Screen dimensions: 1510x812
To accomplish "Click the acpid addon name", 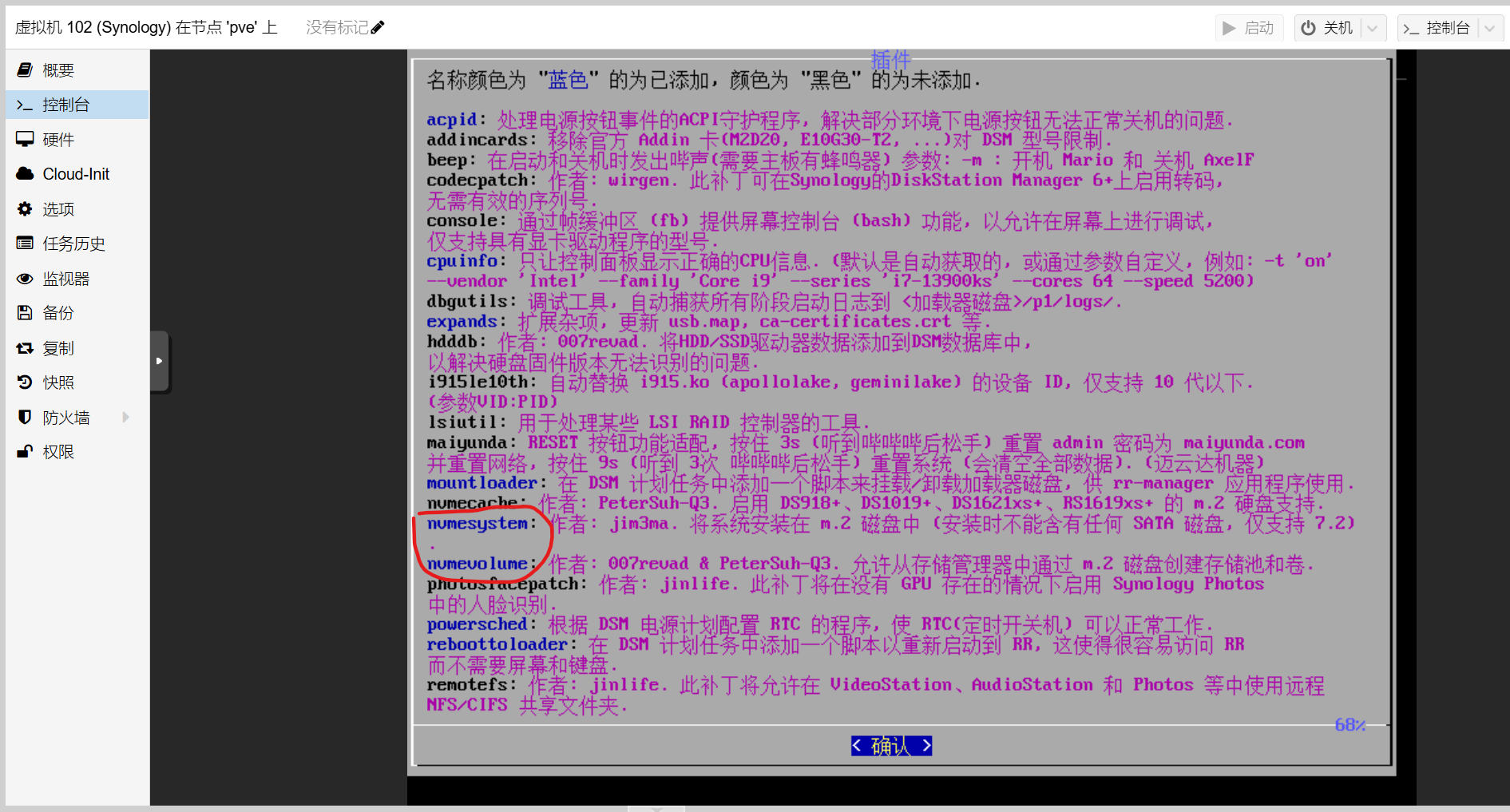I will point(451,120).
